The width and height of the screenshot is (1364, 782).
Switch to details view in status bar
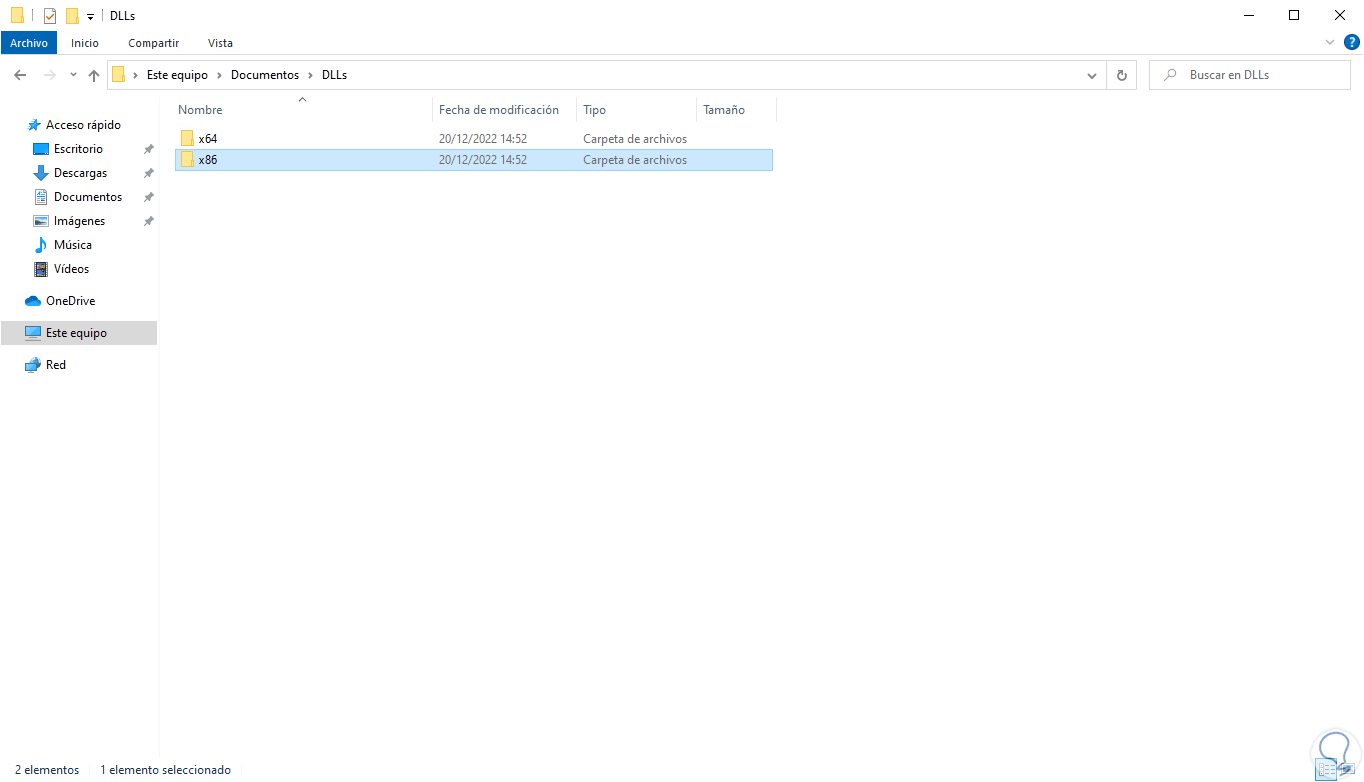click(x=1326, y=770)
